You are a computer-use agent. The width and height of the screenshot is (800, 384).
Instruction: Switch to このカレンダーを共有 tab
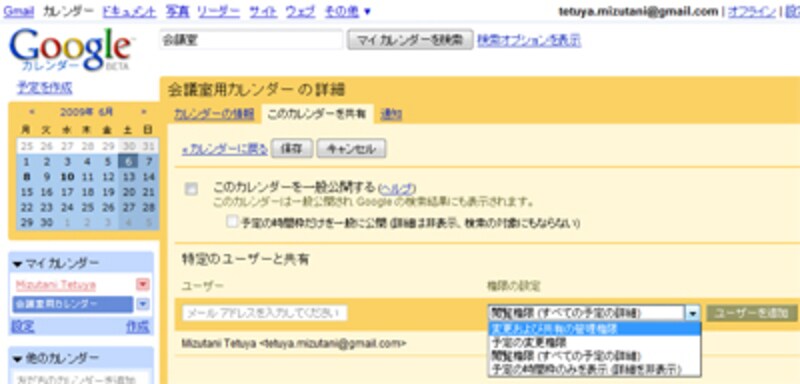tap(317, 115)
